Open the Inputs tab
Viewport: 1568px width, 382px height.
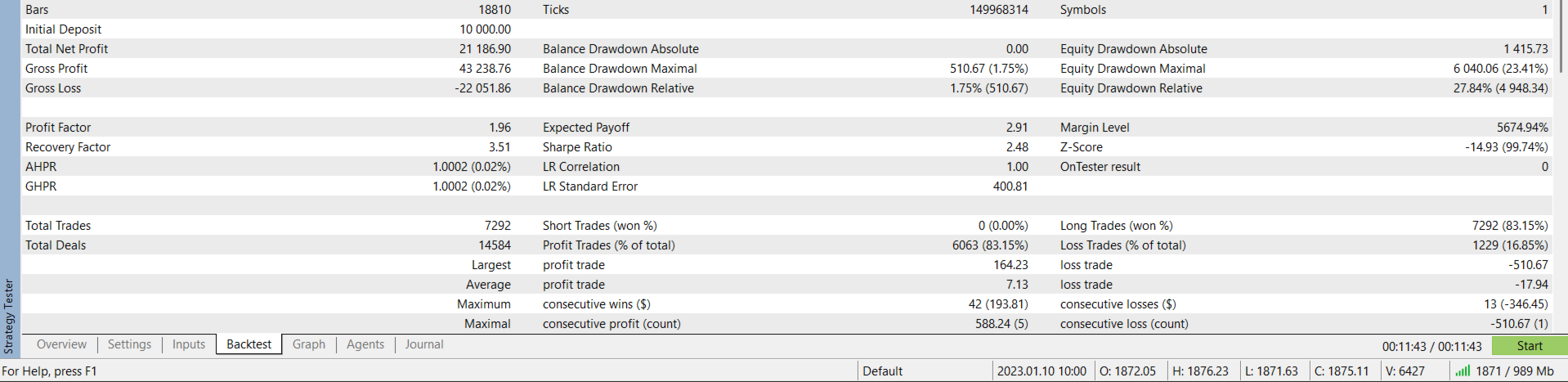[x=189, y=344]
